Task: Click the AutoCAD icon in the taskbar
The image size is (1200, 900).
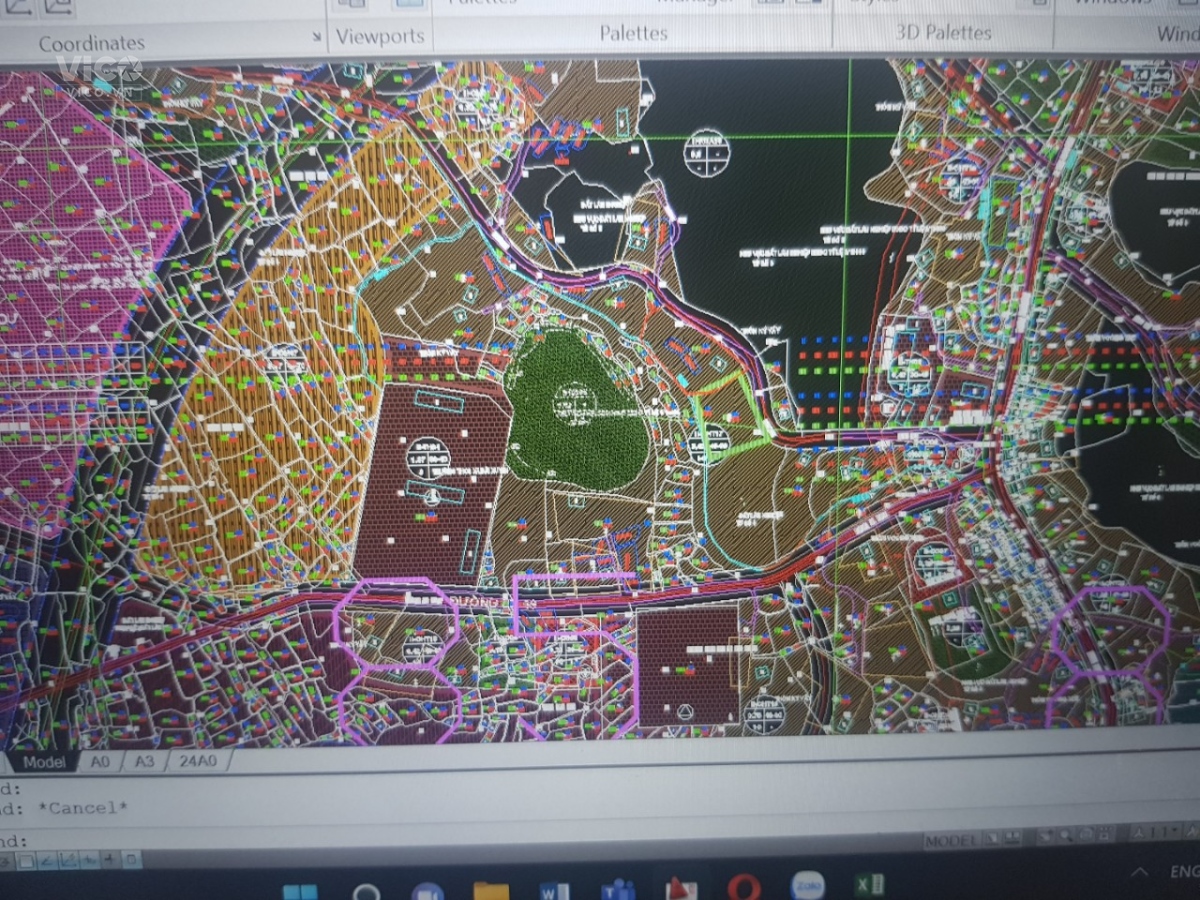Action: pyautogui.click(x=680, y=888)
